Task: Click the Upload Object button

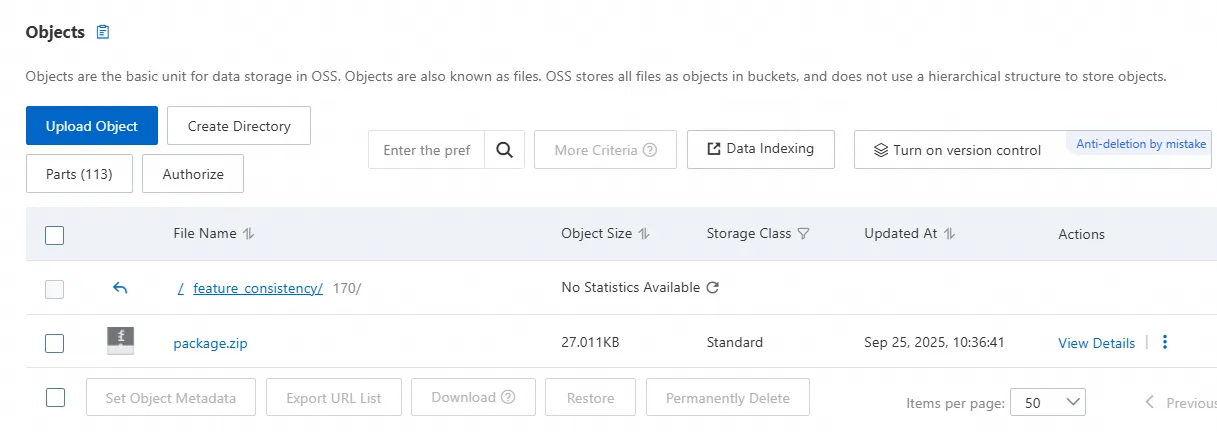Action: pos(92,126)
